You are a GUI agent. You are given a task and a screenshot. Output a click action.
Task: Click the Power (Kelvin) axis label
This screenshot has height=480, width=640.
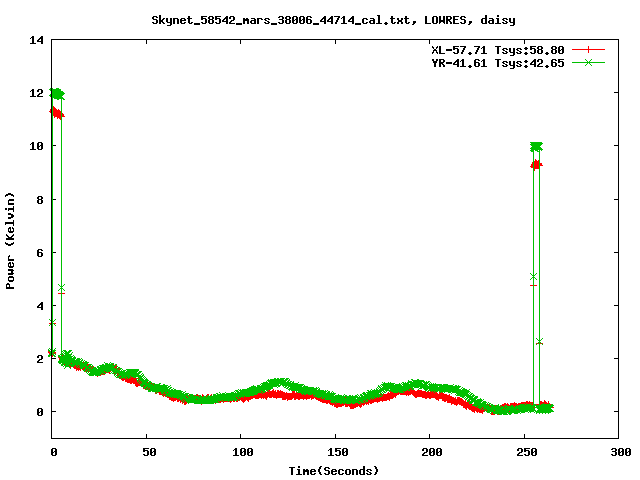10,241
